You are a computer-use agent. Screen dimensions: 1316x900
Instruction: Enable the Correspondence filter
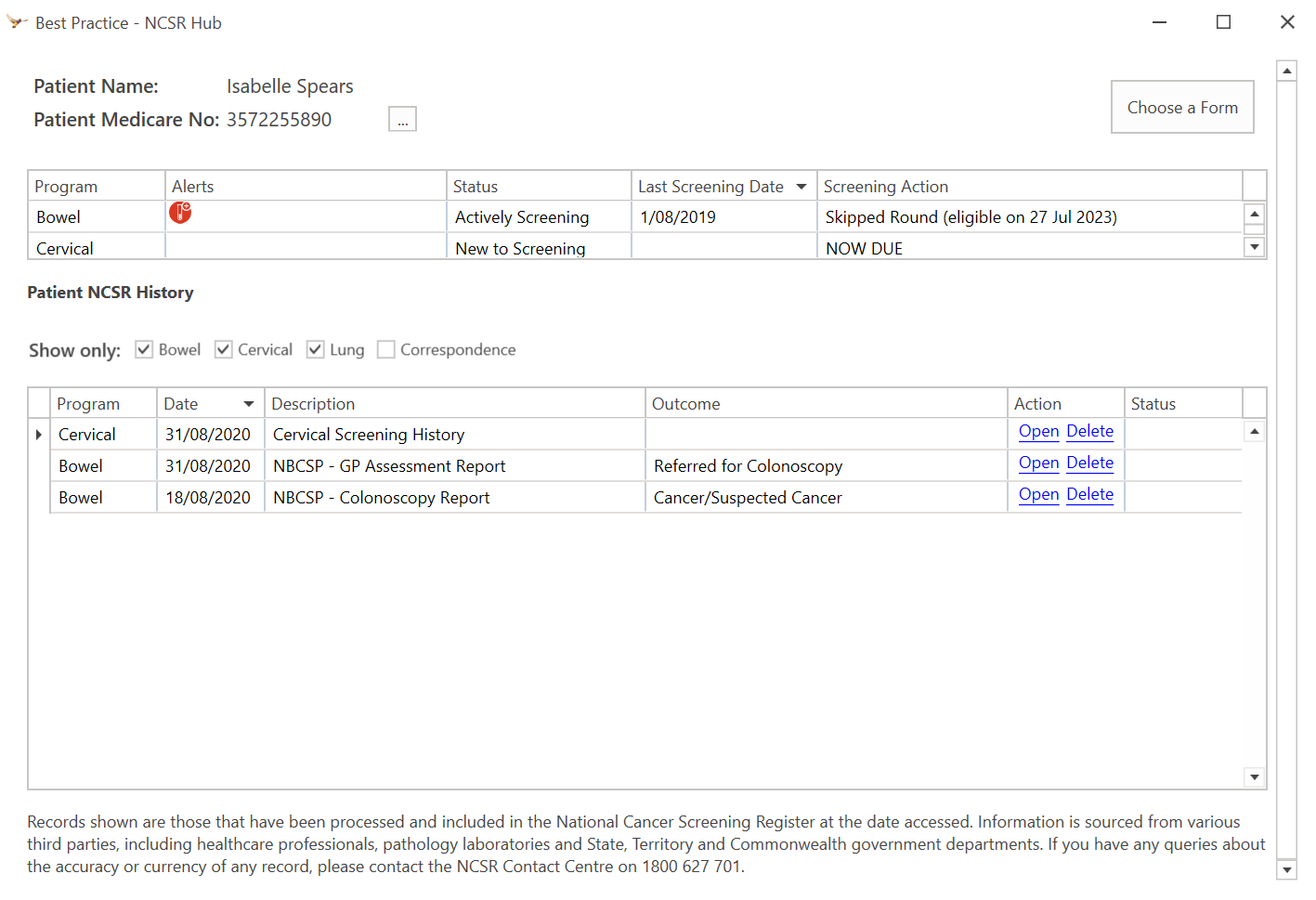[x=385, y=348]
